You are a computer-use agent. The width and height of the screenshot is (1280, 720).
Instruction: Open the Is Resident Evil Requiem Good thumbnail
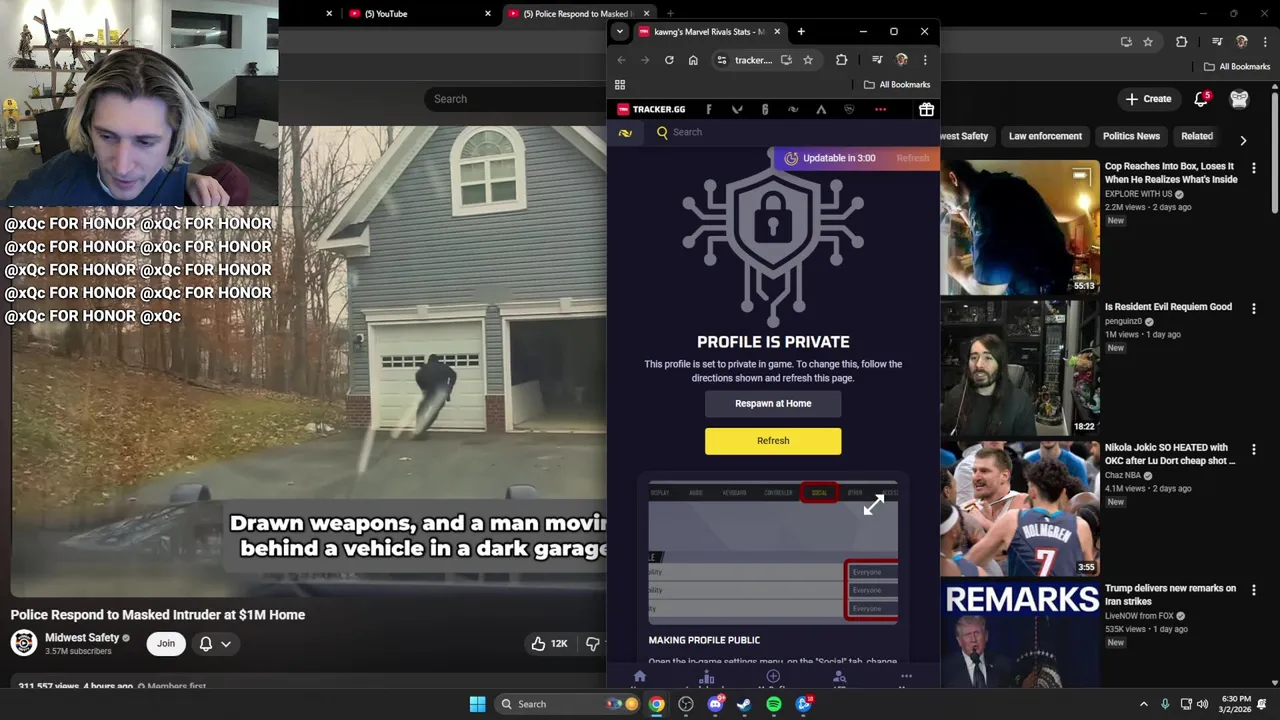(1019, 367)
